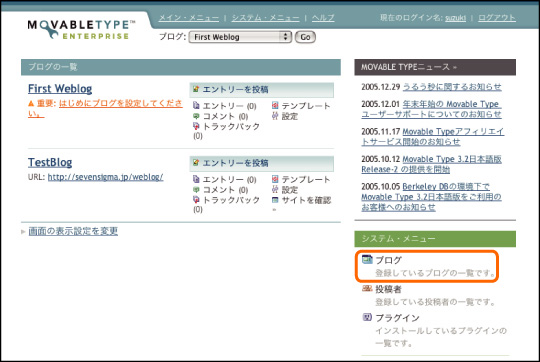Click the templates icon under TestBlog
Screen dimensions: 540x362
tap(275, 179)
